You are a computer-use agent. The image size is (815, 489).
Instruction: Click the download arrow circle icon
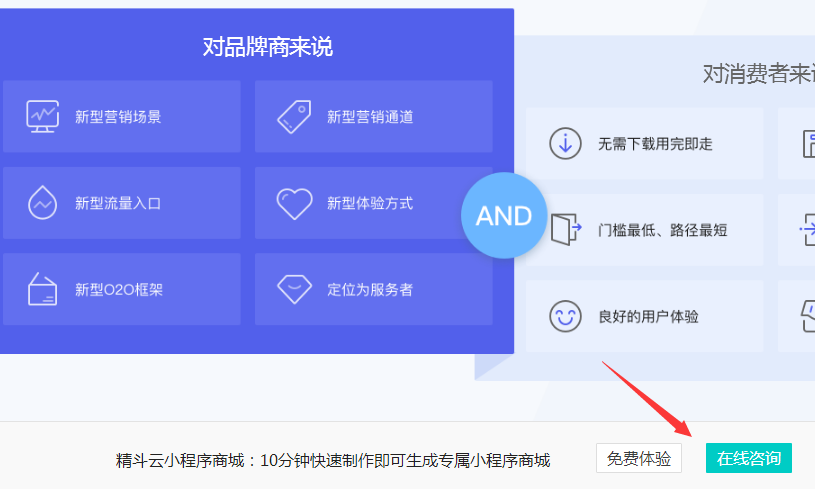pyautogui.click(x=566, y=143)
